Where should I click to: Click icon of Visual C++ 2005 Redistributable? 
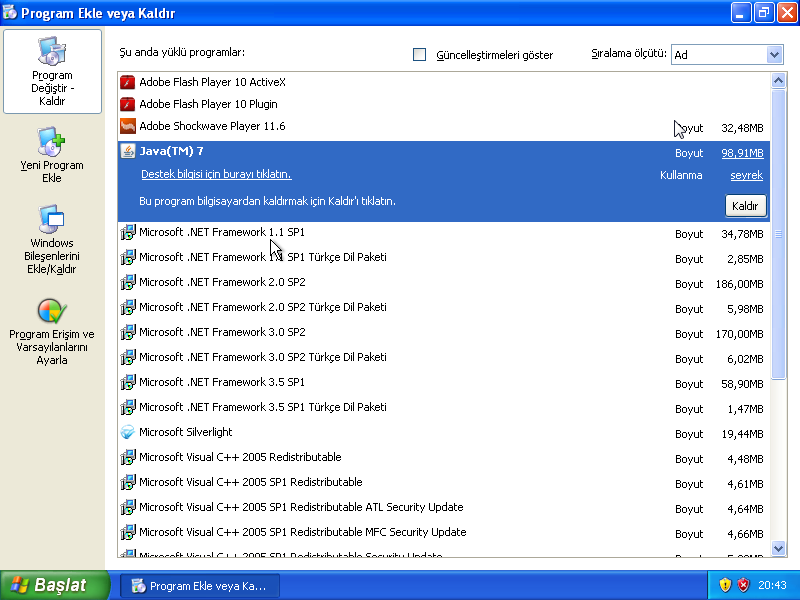(x=128, y=457)
